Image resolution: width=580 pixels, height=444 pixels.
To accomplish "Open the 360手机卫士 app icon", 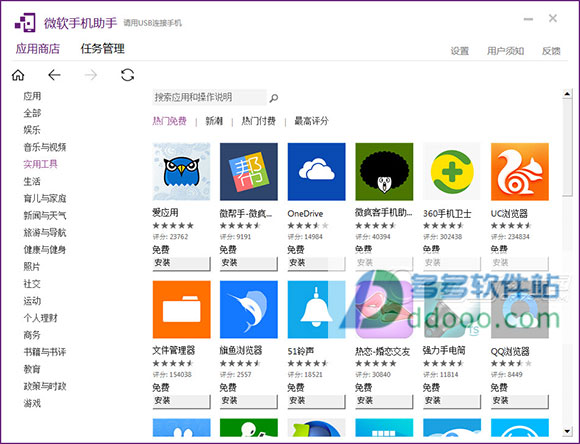I will [452, 172].
